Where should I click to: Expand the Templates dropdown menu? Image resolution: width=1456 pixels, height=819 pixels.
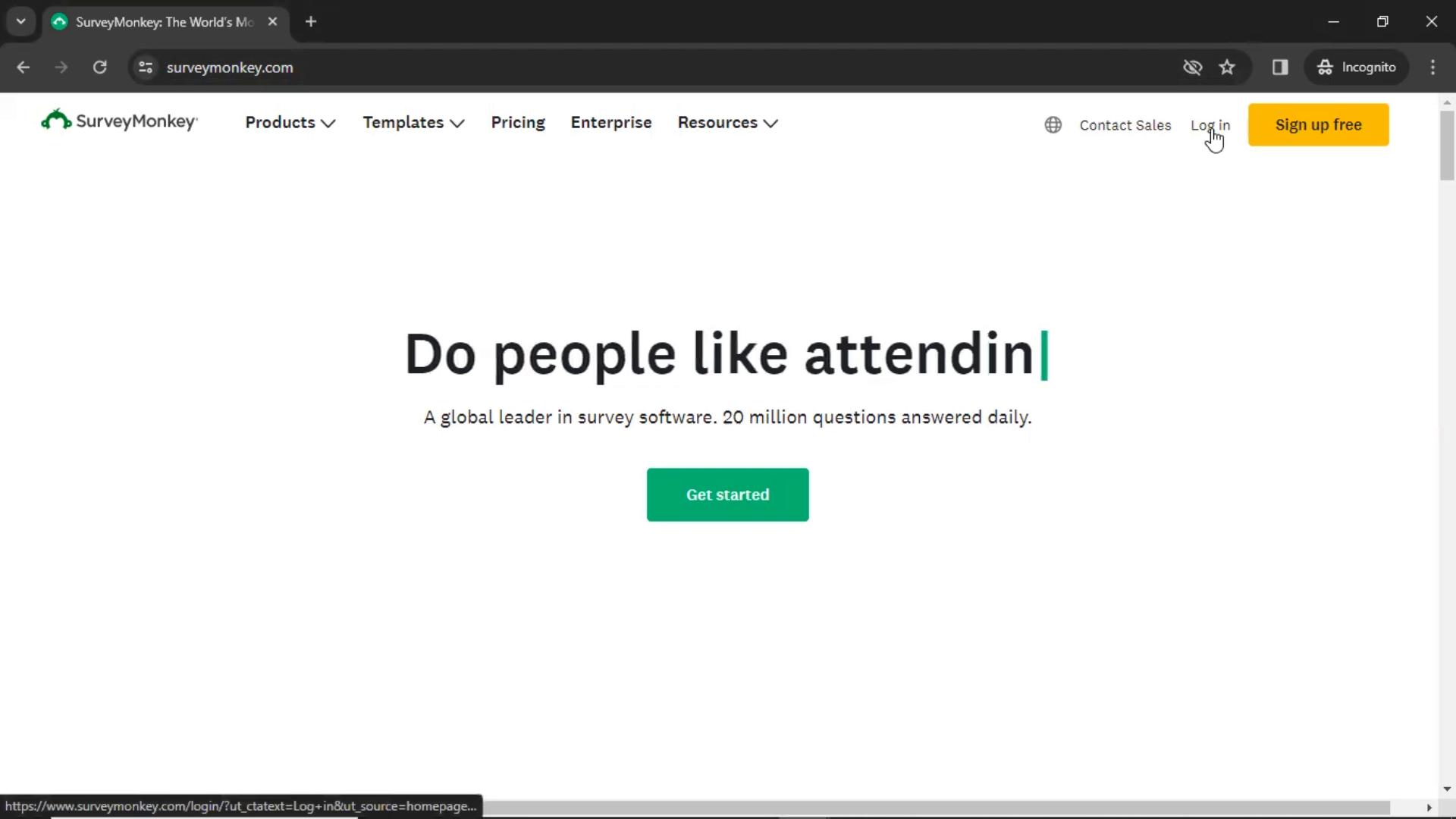tap(414, 122)
